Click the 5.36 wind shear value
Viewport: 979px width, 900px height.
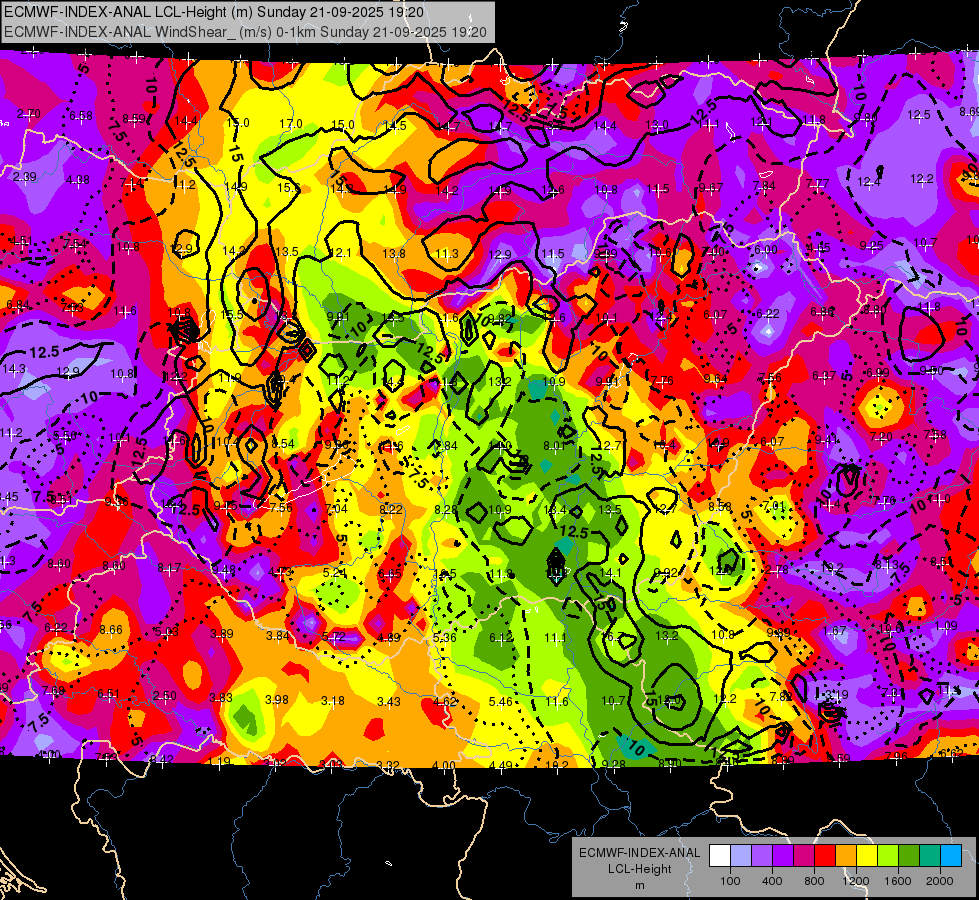[x=445, y=638]
